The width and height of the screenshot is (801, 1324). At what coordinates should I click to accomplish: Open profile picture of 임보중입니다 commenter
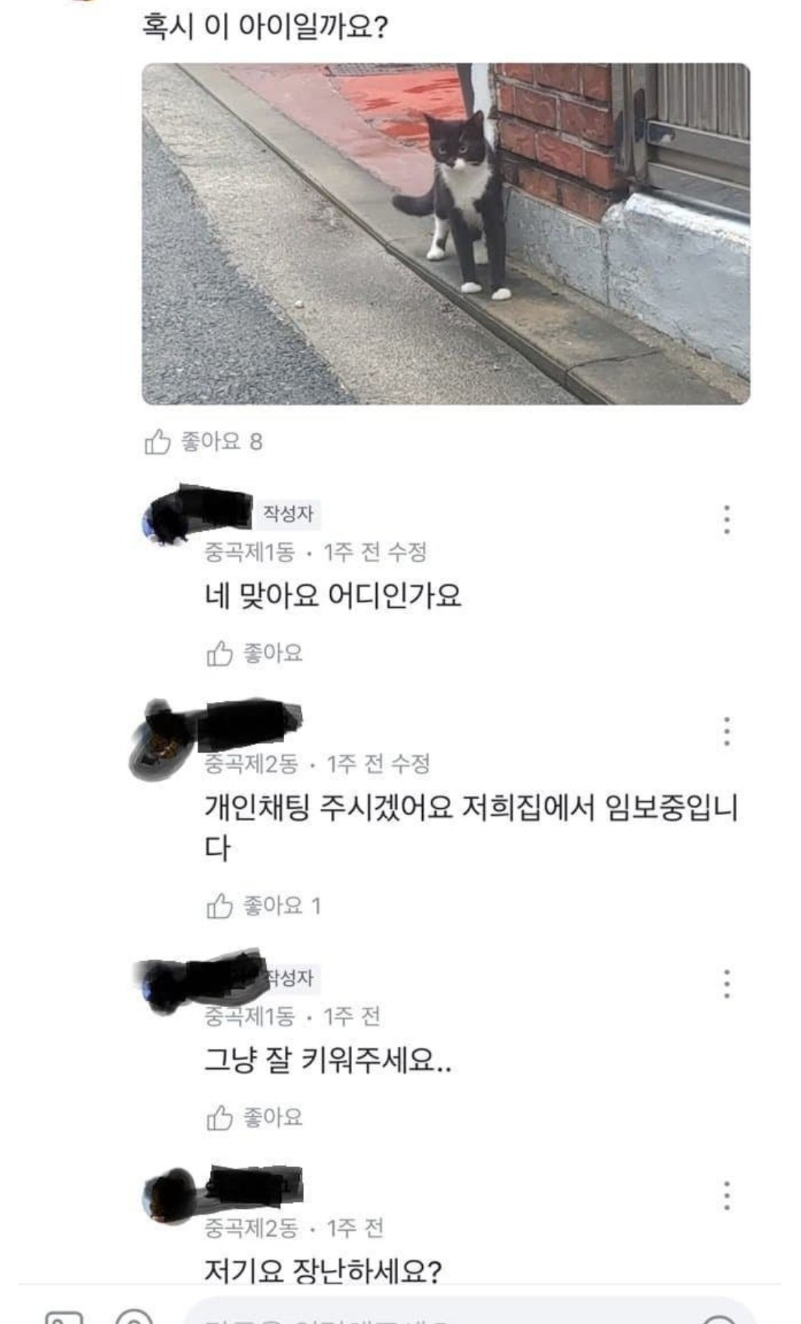[x=160, y=742]
